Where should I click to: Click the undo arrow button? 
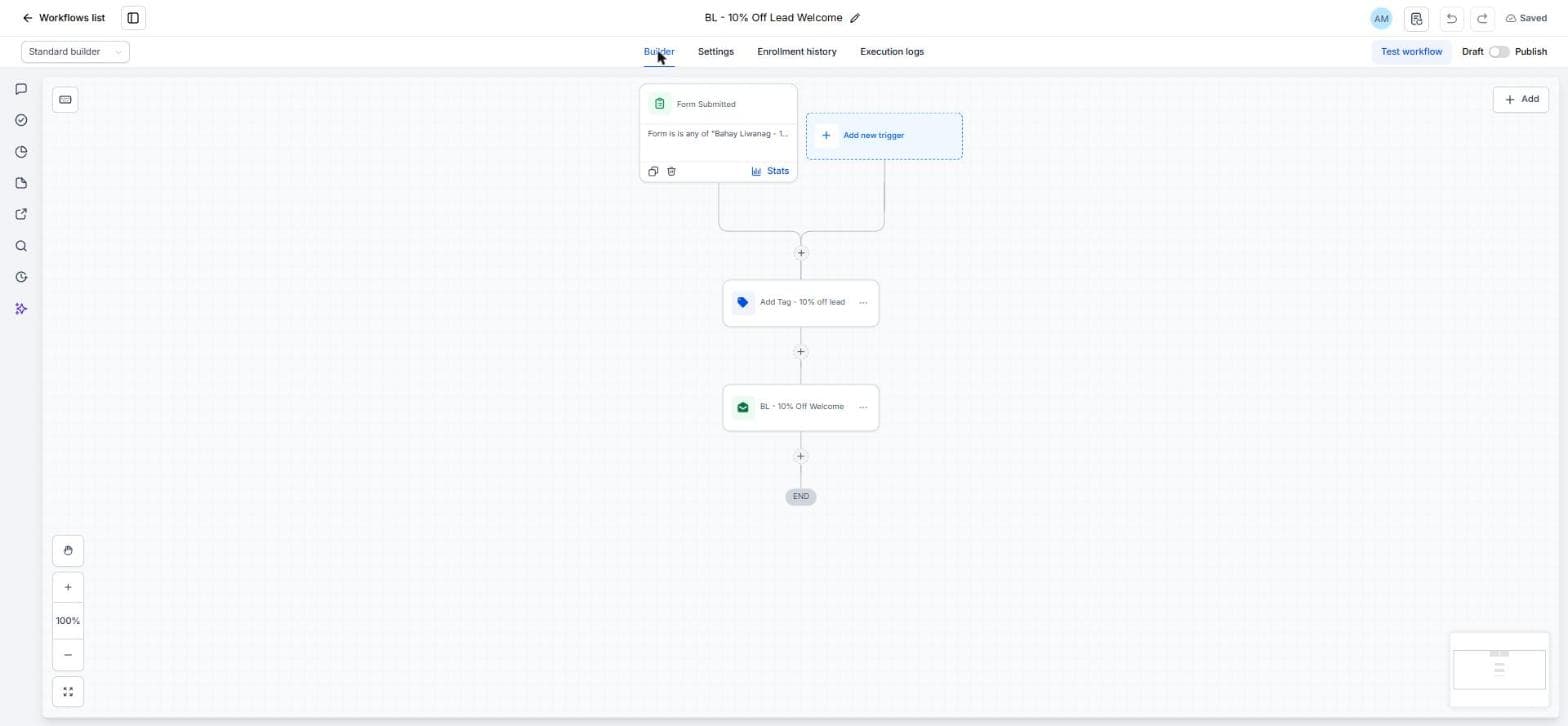pos(1451,18)
